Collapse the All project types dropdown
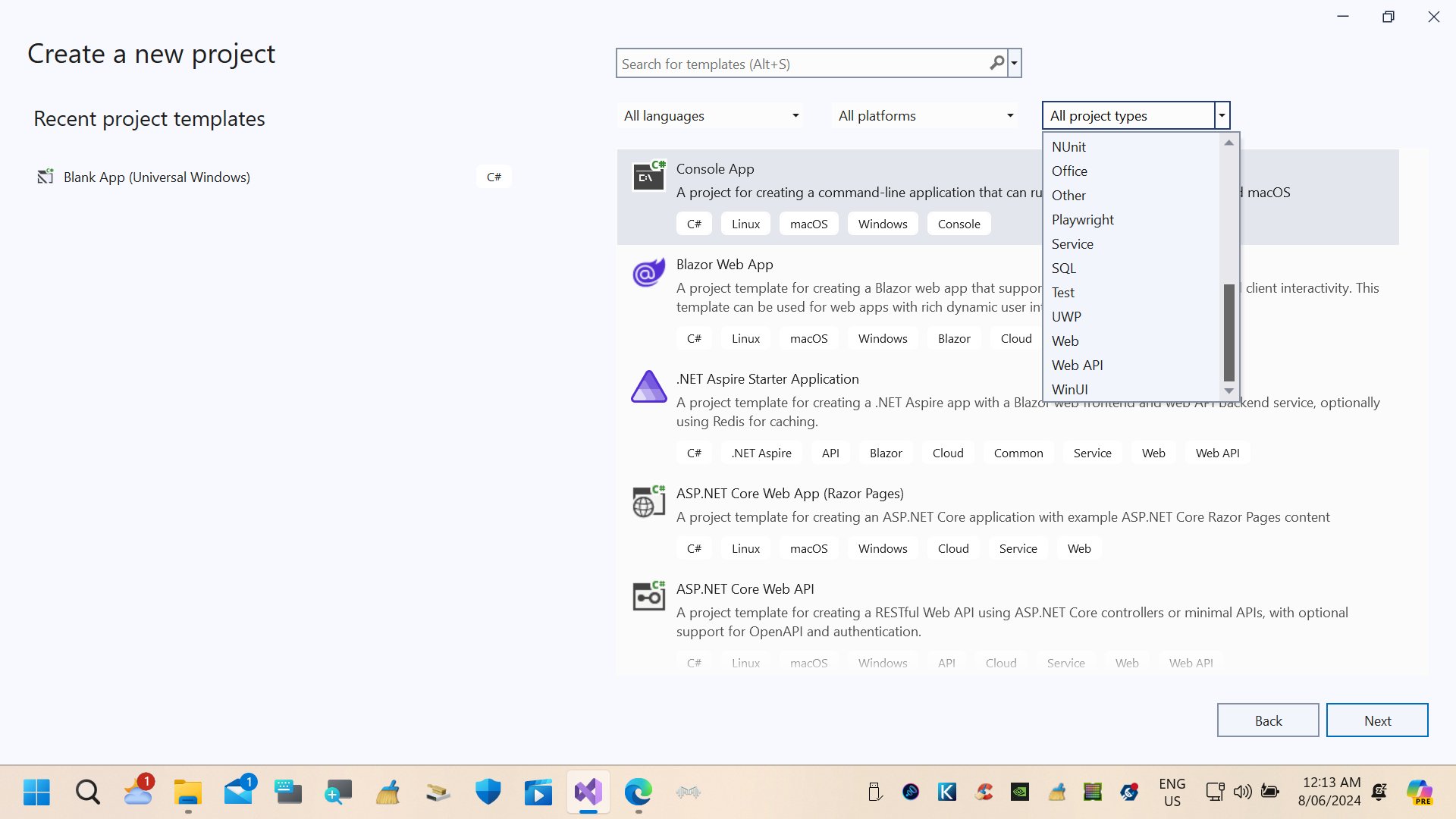 pos(1222,115)
